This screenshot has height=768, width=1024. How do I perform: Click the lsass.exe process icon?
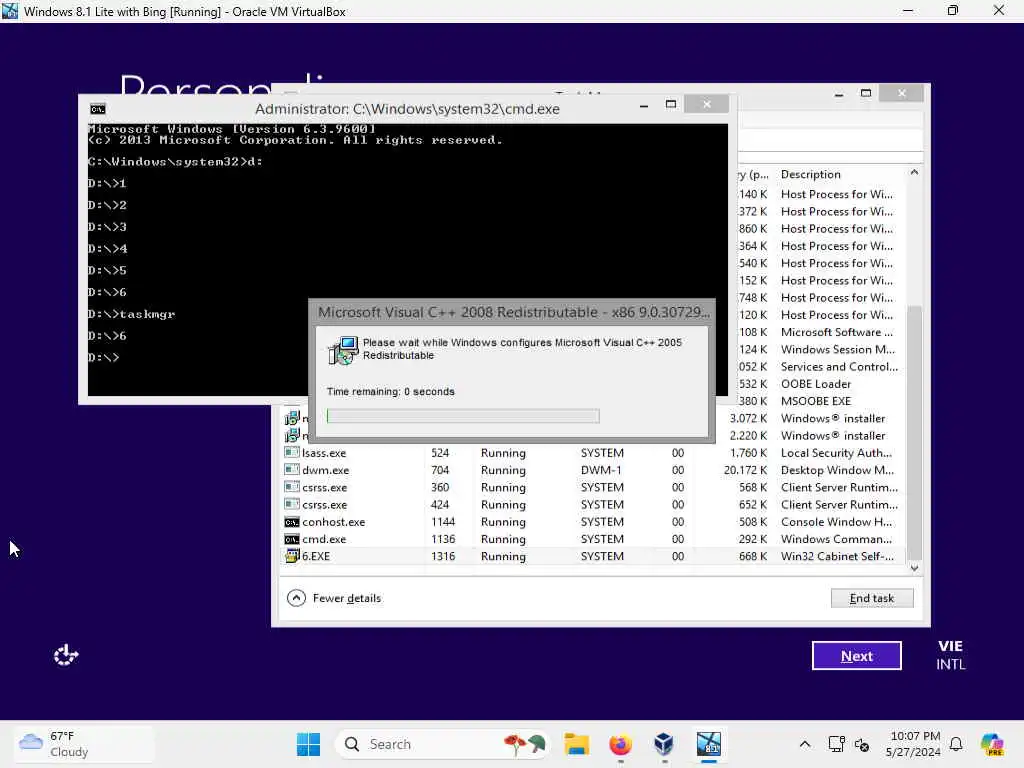coord(292,453)
